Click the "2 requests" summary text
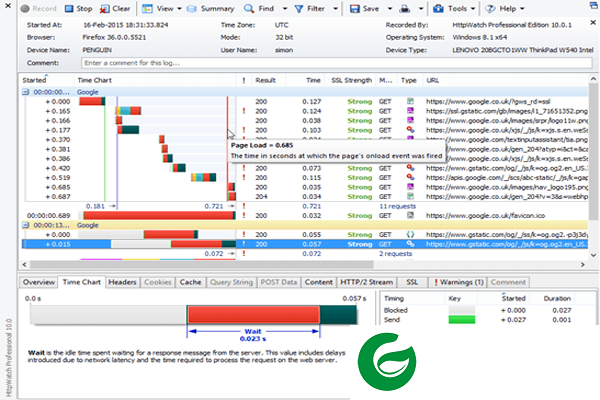600x400 pixels. (395, 253)
